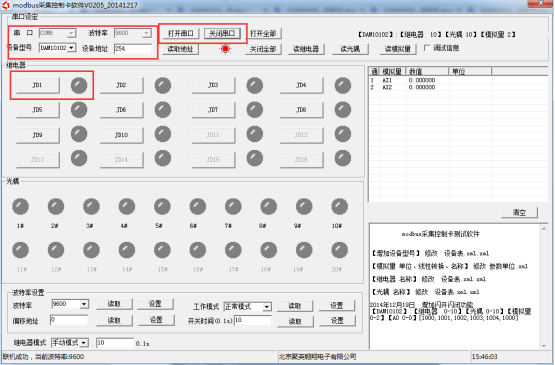
Task: Click the JD9 relay indicator light
Action: point(79,134)
